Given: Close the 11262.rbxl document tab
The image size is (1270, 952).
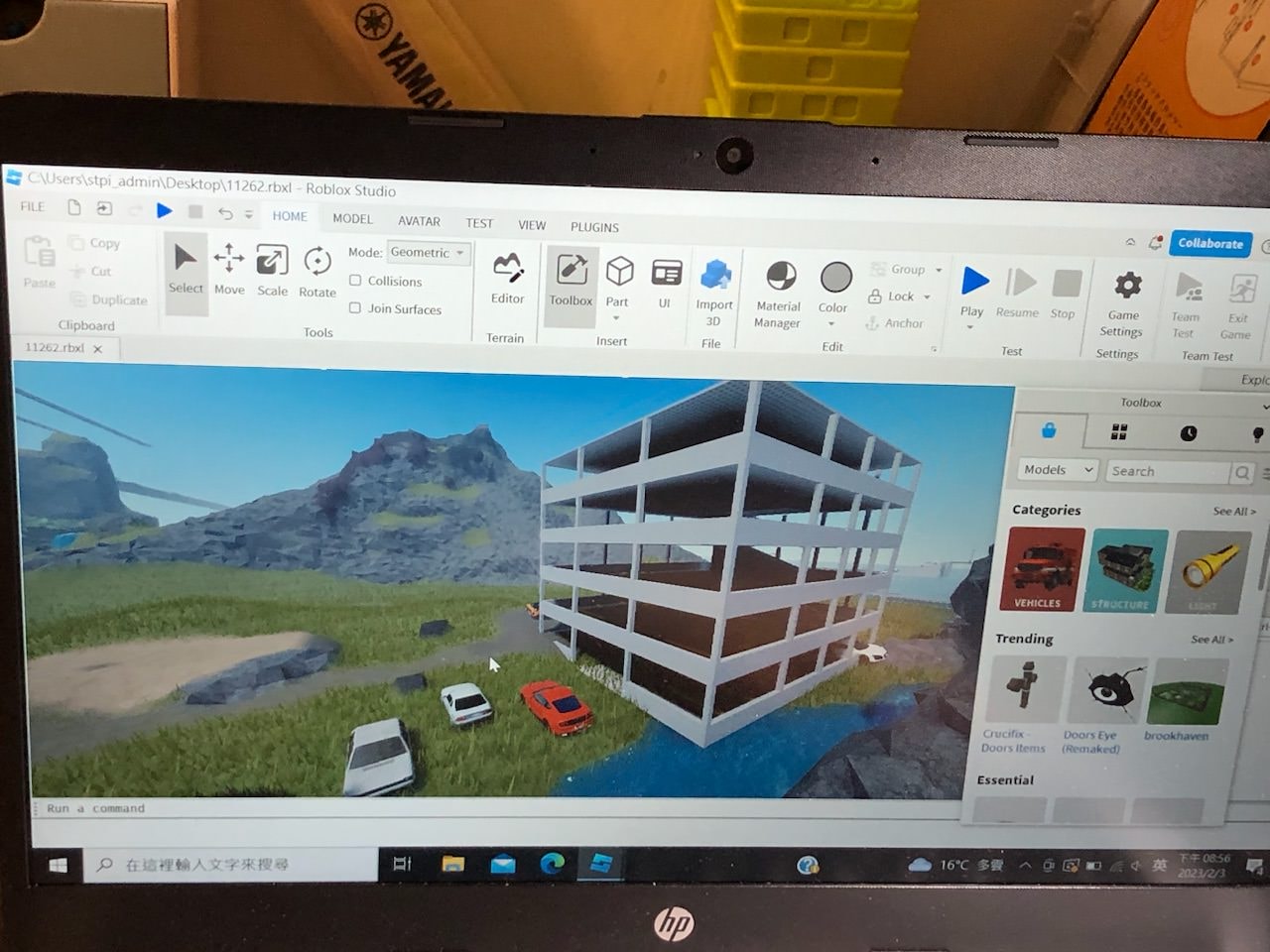Looking at the screenshot, I should [x=97, y=349].
